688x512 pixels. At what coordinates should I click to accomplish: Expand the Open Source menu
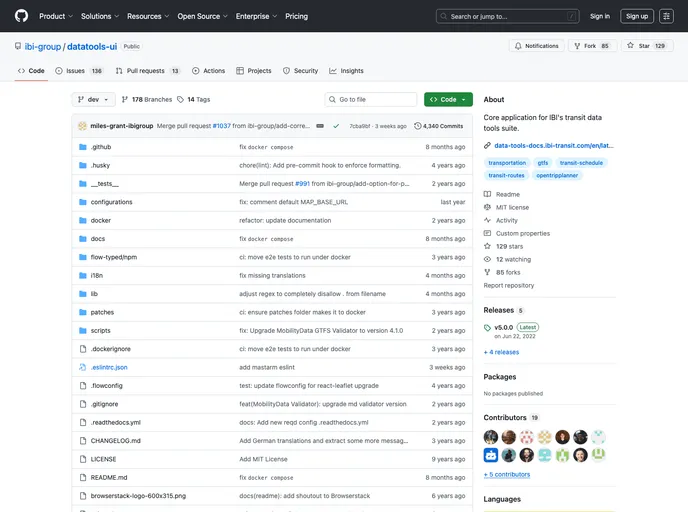click(x=202, y=16)
